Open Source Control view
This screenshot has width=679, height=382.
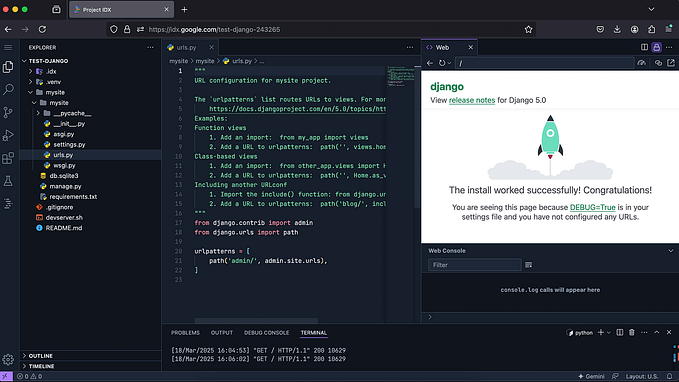[8, 112]
